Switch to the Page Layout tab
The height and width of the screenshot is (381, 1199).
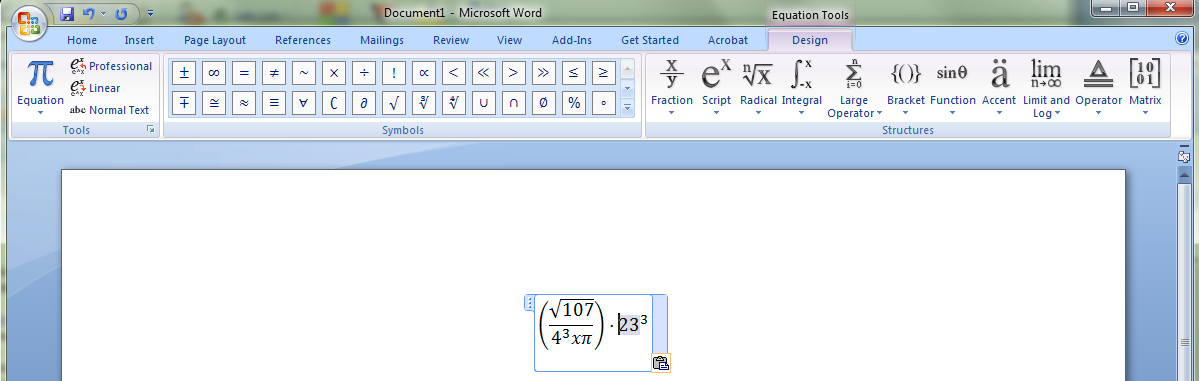(215, 40)
